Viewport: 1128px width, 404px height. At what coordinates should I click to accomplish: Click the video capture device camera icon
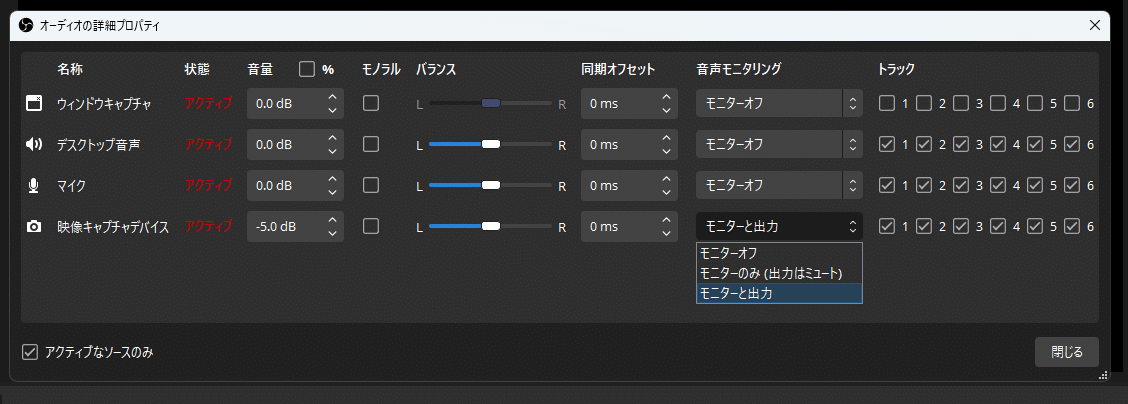(x=34, y=226)
